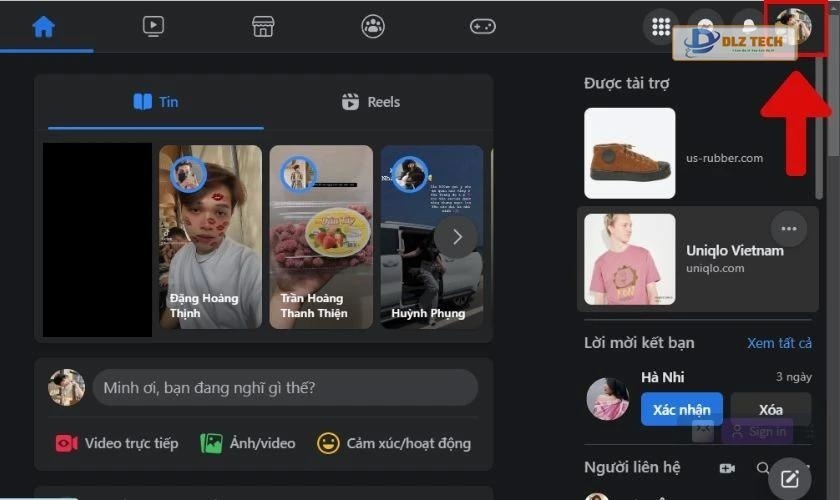Click the Lời mời kết bạn heading
840x500 pixels.
point(639,343)
